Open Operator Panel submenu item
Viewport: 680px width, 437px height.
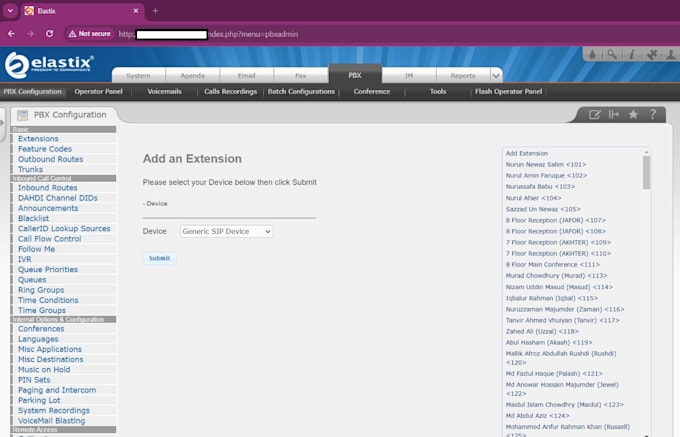pyautogui.click(x=98, y=91)
